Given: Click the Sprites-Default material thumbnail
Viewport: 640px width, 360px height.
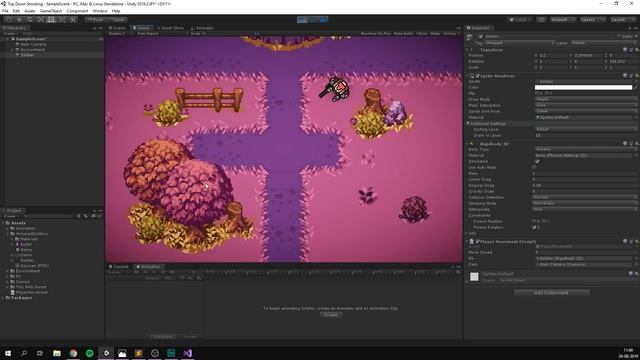Looking at the screenshot, I should [x=474, y=277].
